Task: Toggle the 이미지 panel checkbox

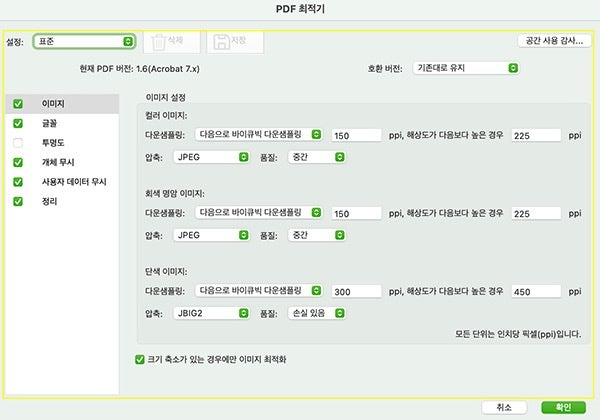Action: [18, 104]
